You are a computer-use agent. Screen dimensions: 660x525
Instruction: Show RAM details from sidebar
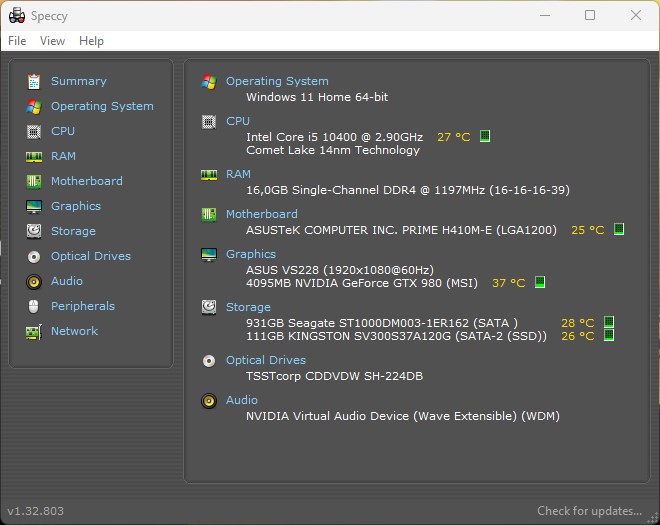(64, 156)
